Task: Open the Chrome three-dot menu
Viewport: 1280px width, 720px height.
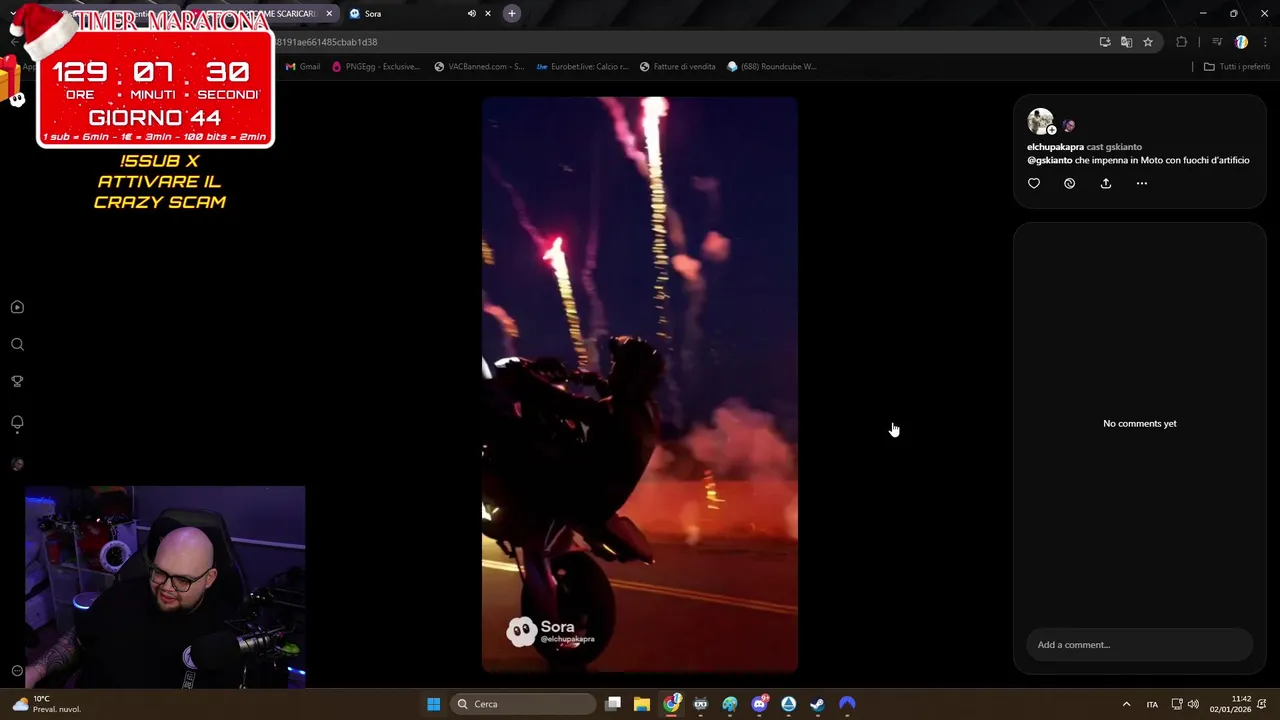Action: coord(1265,42)
